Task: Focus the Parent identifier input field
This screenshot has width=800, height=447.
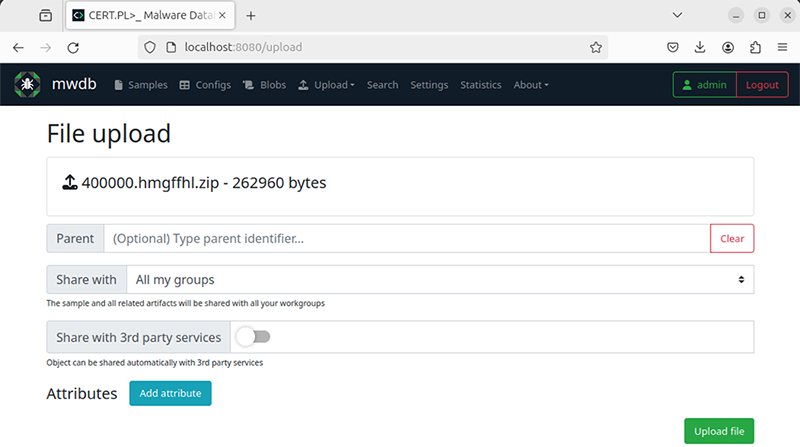Action: [407, 238]
